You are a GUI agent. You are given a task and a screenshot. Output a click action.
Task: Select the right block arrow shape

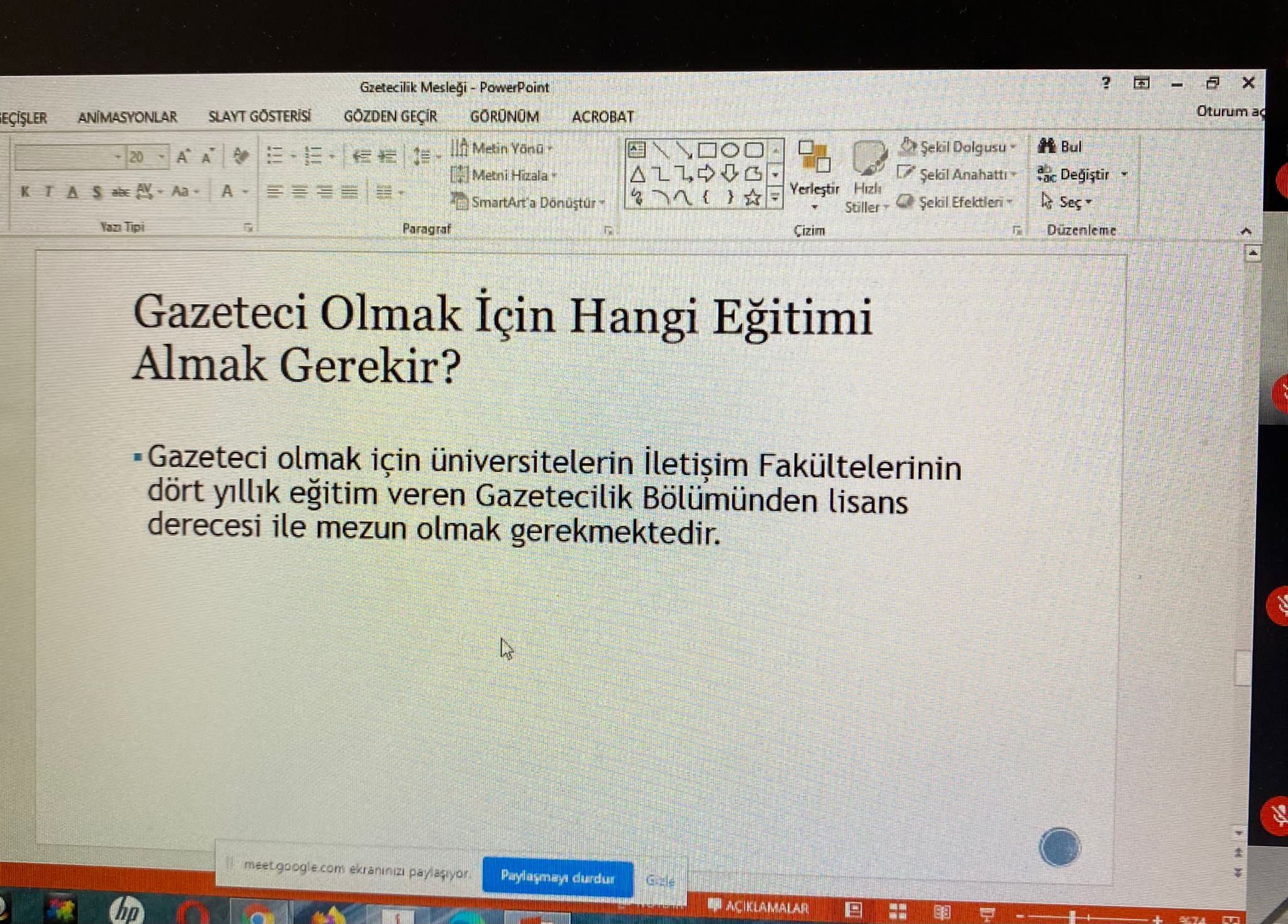(707, 173)
